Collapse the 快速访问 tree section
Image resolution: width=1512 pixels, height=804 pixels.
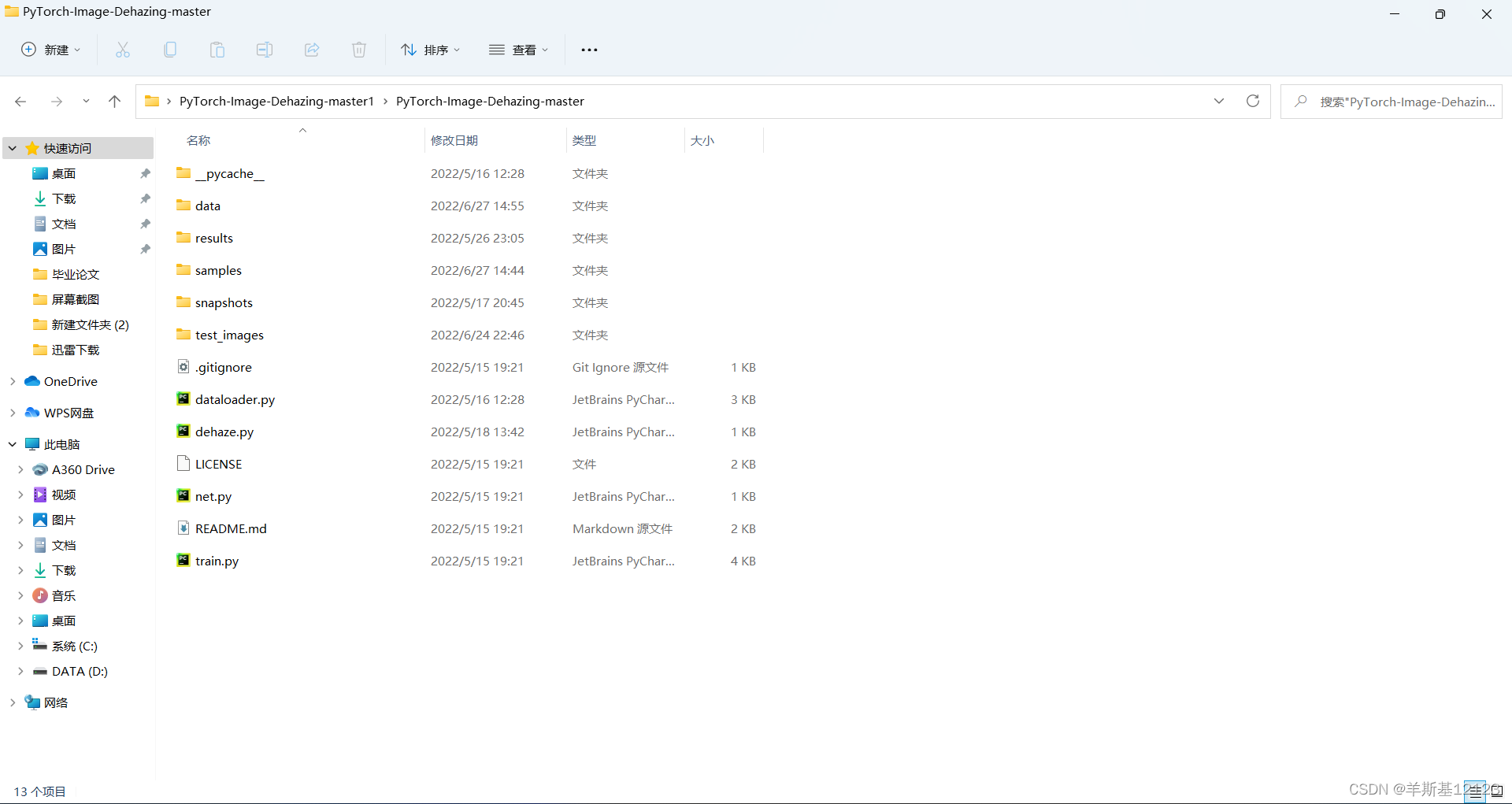[13, 148]
